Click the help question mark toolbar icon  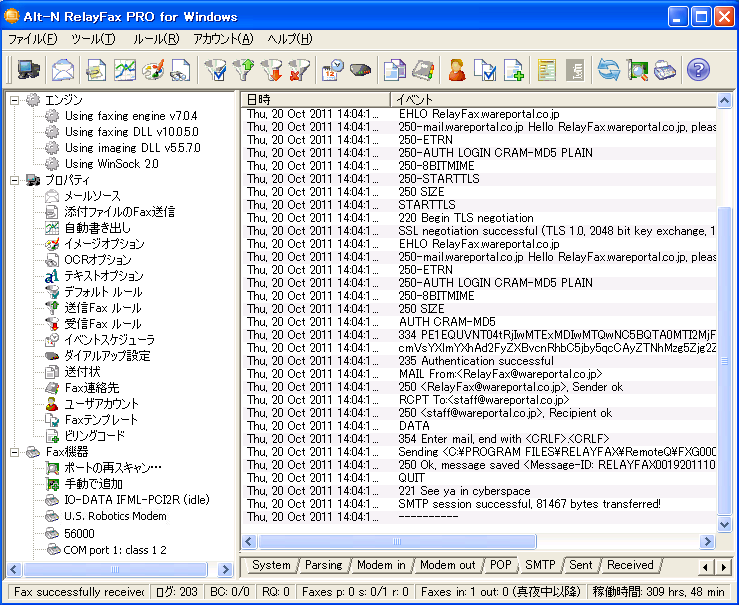click(x=697, y=70)
